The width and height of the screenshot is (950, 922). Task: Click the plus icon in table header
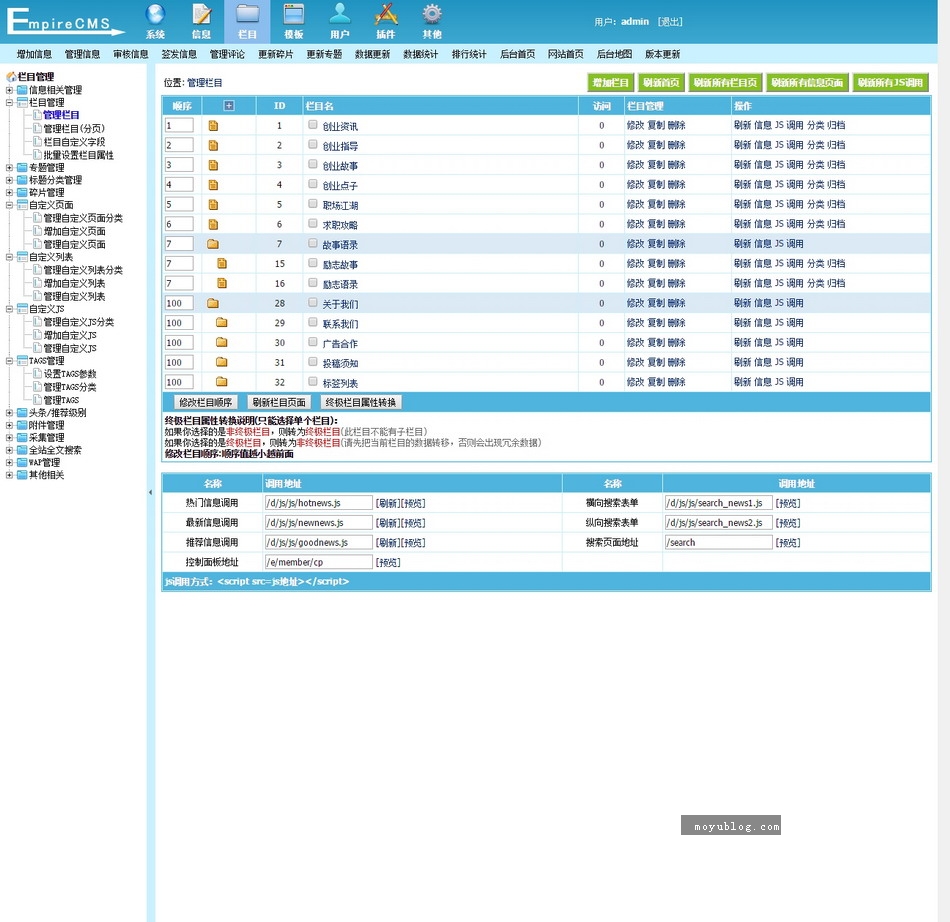pos(228,105)
